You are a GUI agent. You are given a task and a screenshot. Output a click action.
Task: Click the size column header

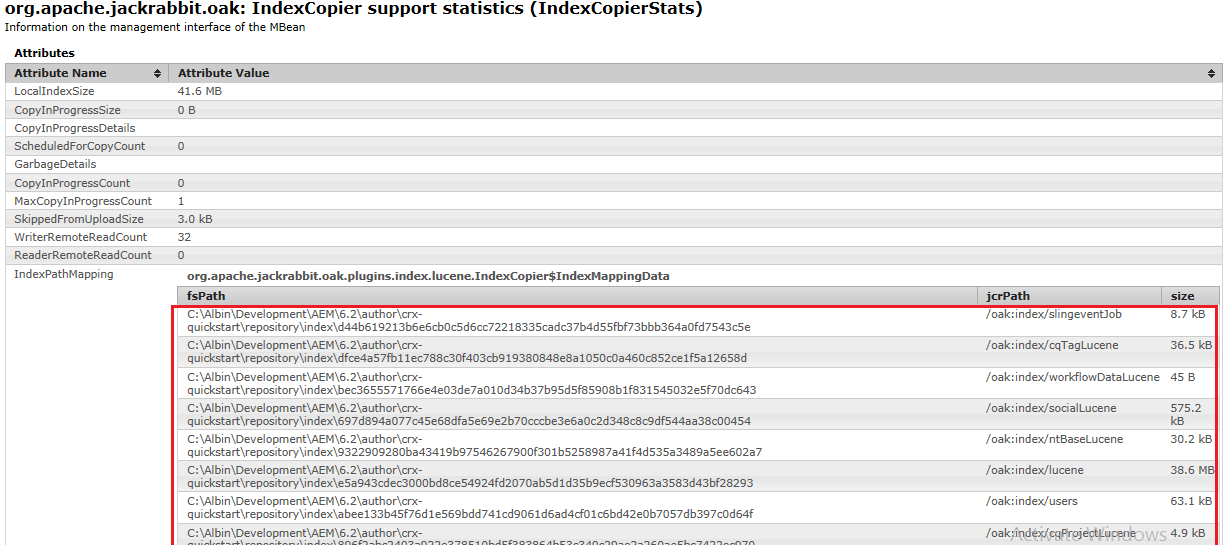point(1191,296)
